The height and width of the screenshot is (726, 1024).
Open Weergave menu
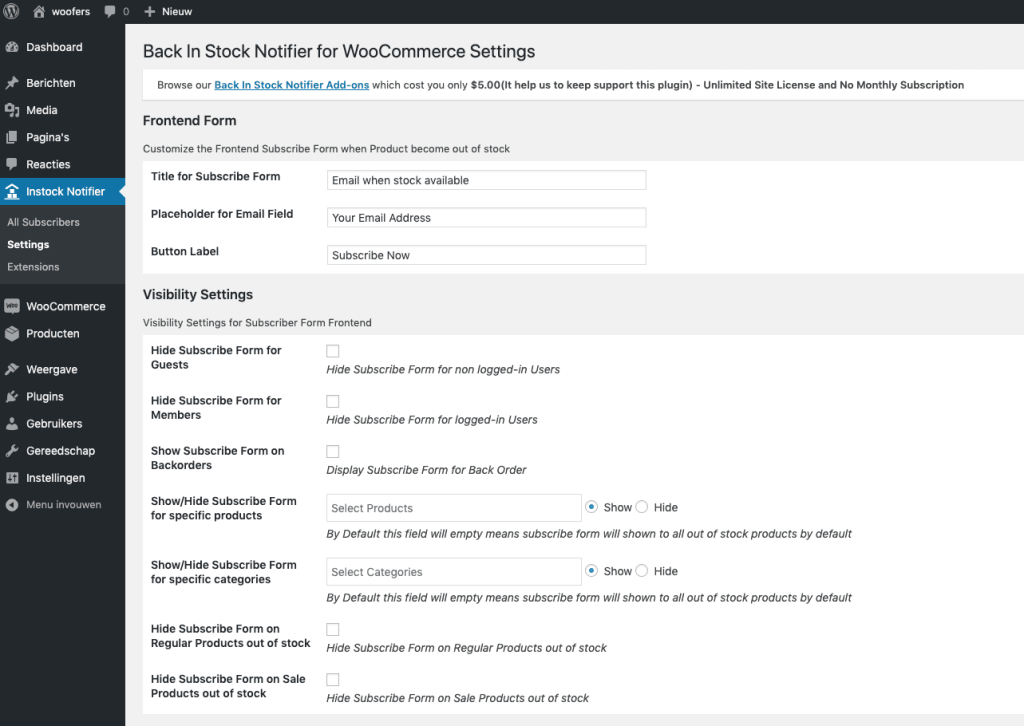tap(62, 370)
